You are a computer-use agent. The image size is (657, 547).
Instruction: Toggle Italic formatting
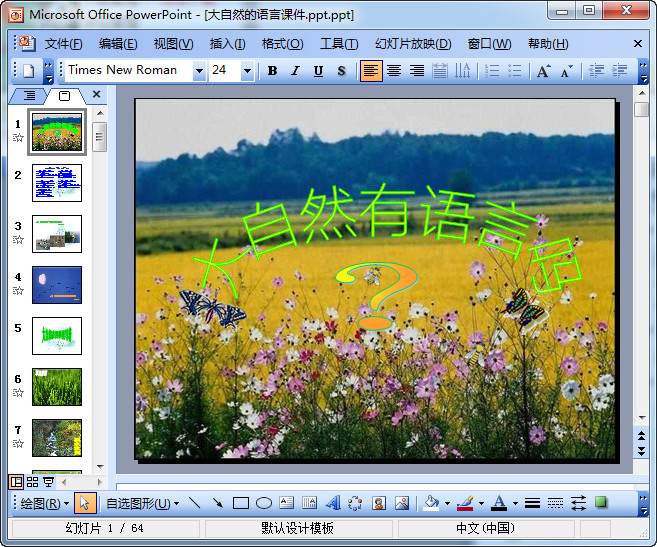[x=295, y=71]
